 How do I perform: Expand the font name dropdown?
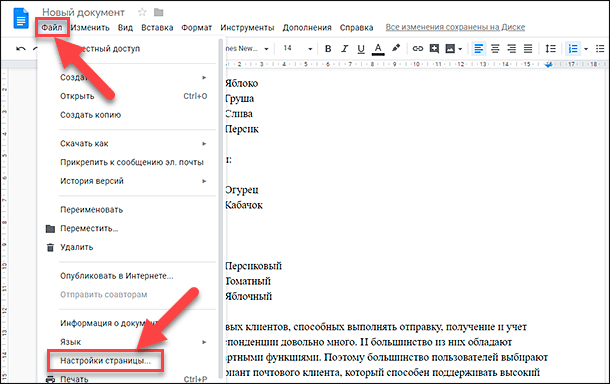coord(247,49)
